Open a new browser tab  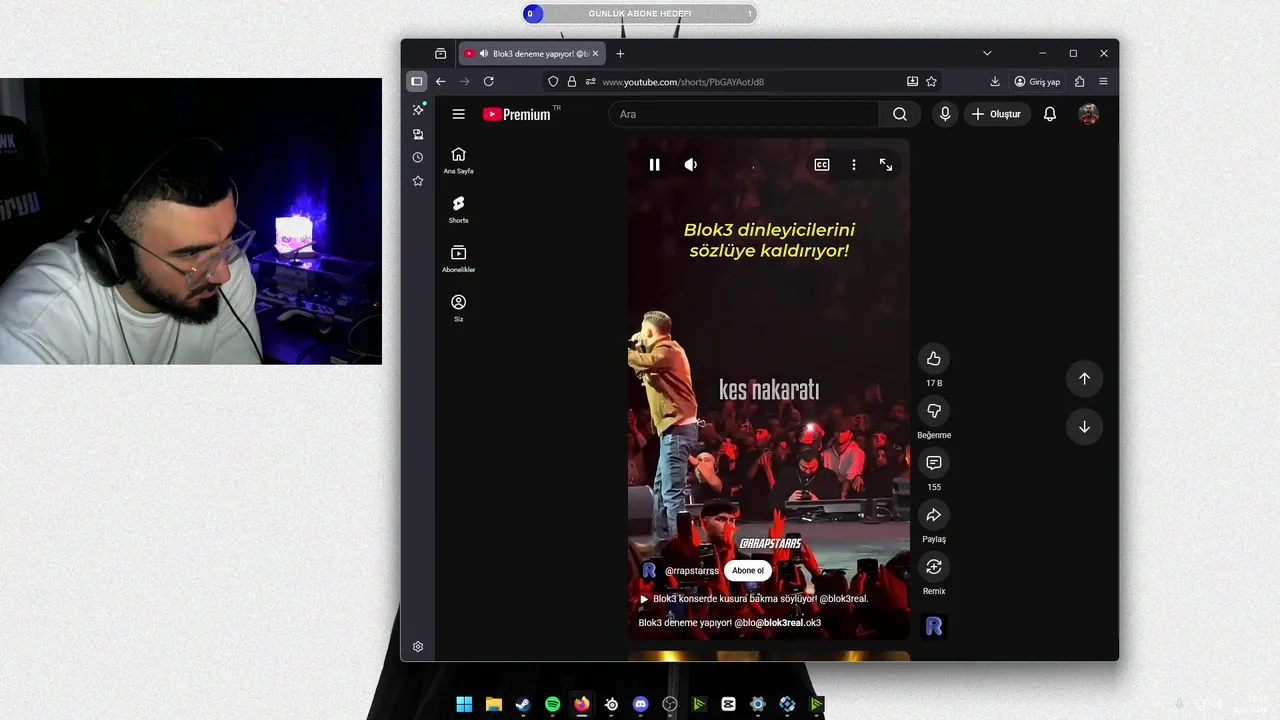tap(620, 53)
